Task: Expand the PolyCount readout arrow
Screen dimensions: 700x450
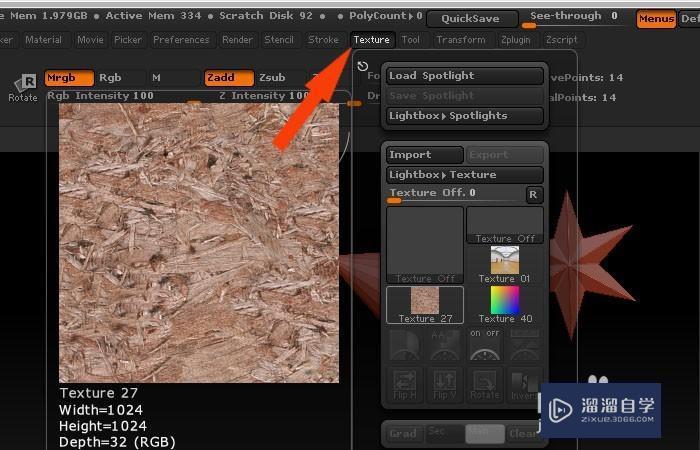Action: (x=411, y=16)
